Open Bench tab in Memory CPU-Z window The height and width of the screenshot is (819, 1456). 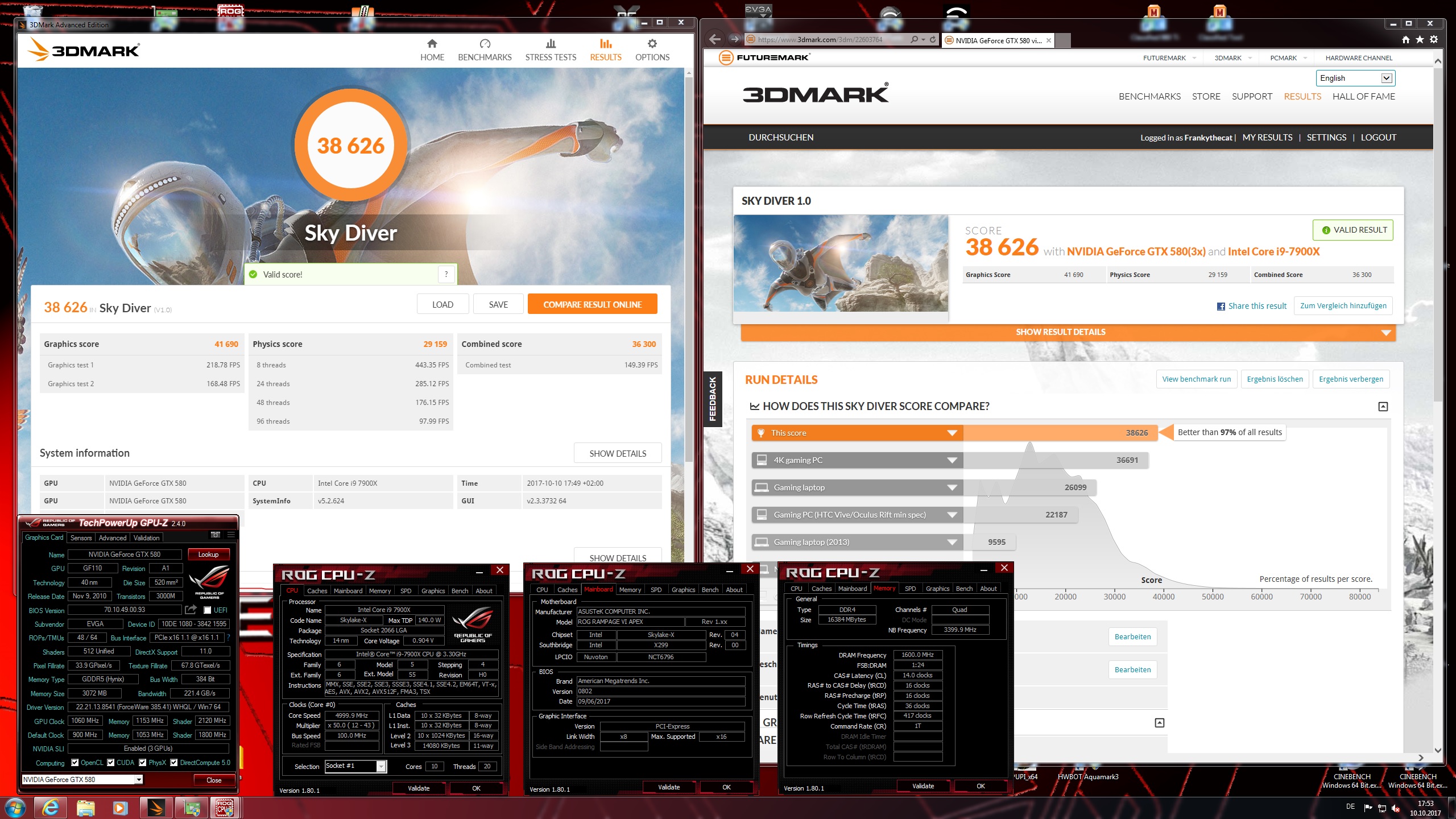tap(964, 589)
